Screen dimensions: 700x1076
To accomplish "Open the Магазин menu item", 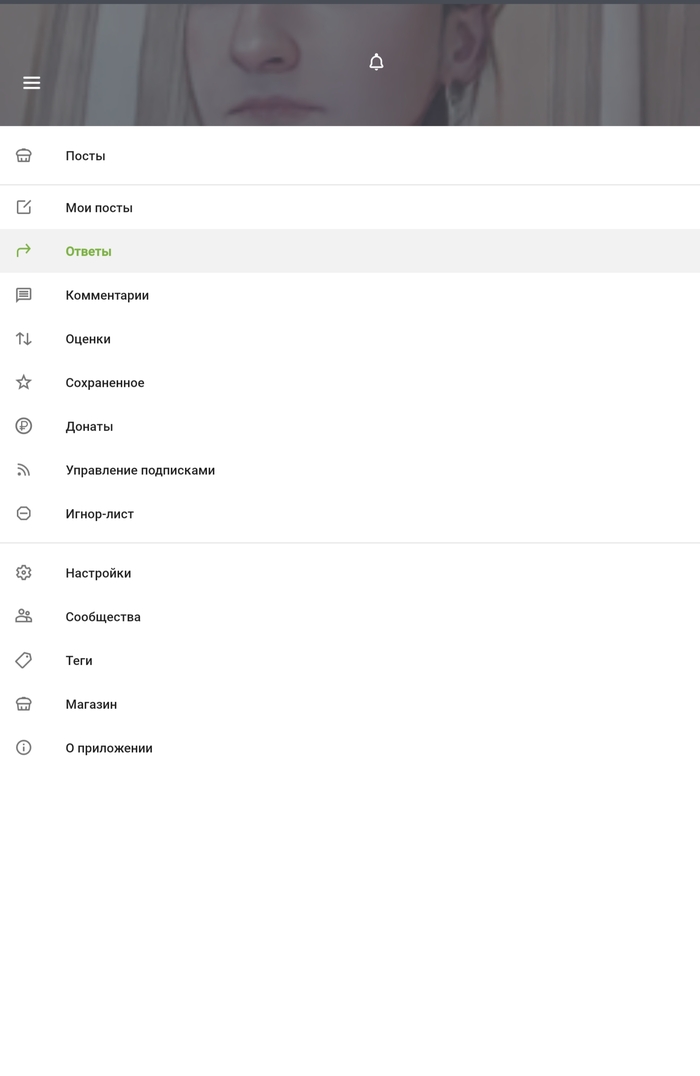I will pos(91,704).
